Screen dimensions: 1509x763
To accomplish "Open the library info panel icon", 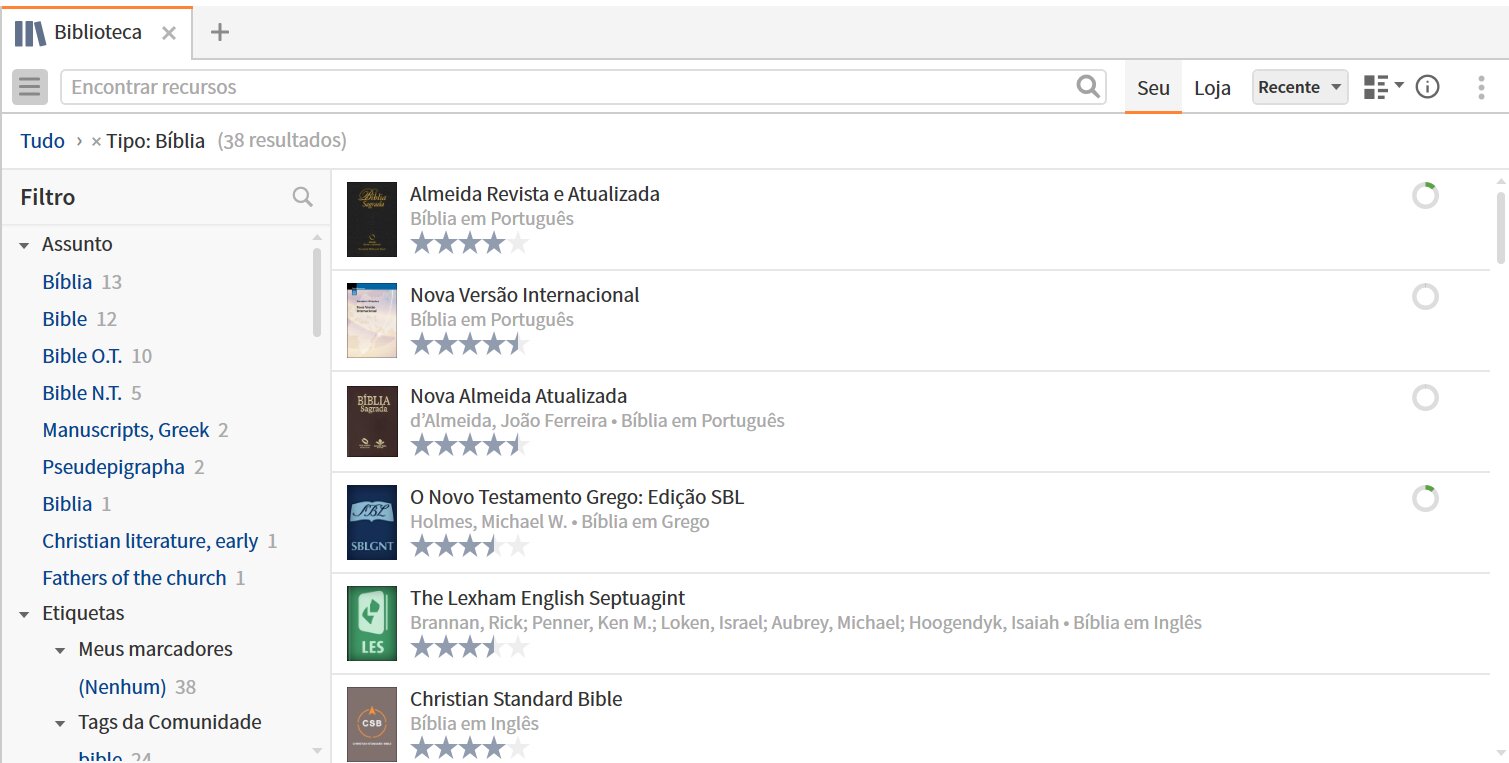I will tap(1428, 87).
